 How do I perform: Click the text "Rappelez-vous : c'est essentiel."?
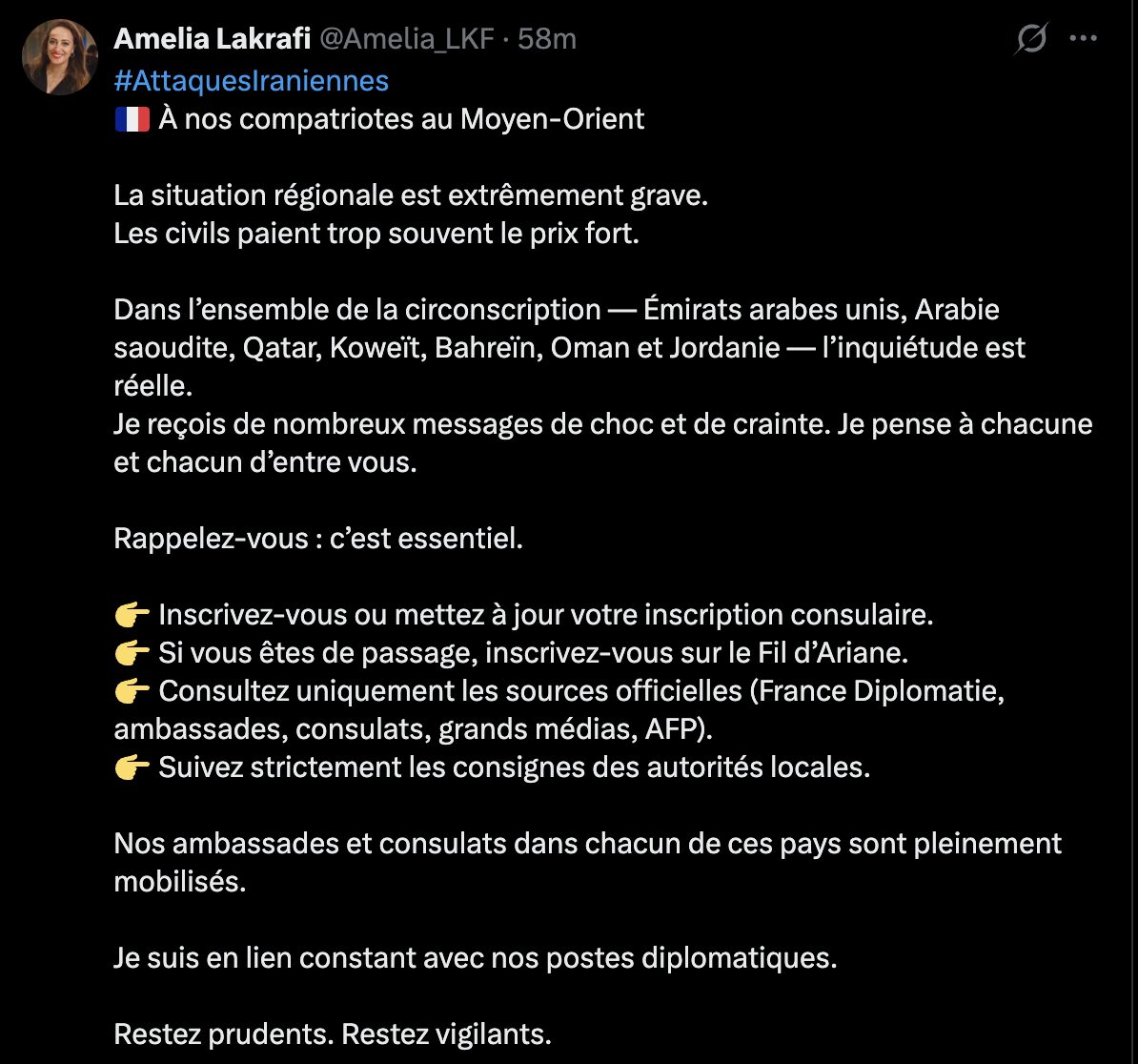[x=318, y=539]
